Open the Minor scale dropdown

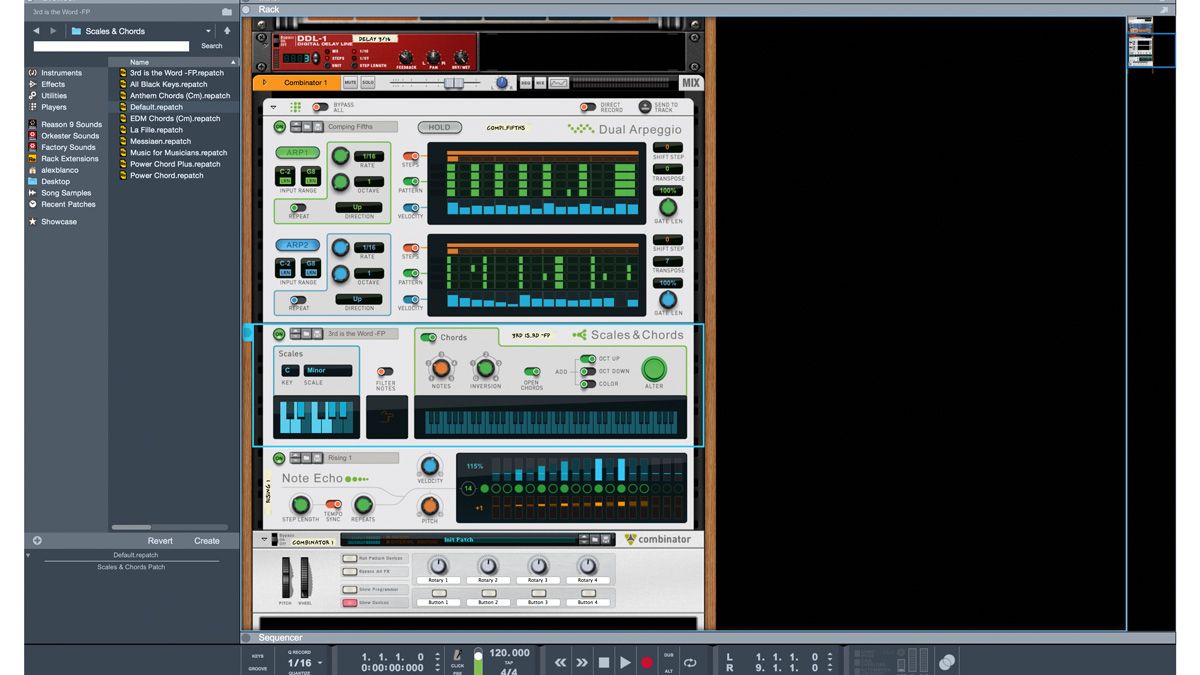tap(328, 370)
